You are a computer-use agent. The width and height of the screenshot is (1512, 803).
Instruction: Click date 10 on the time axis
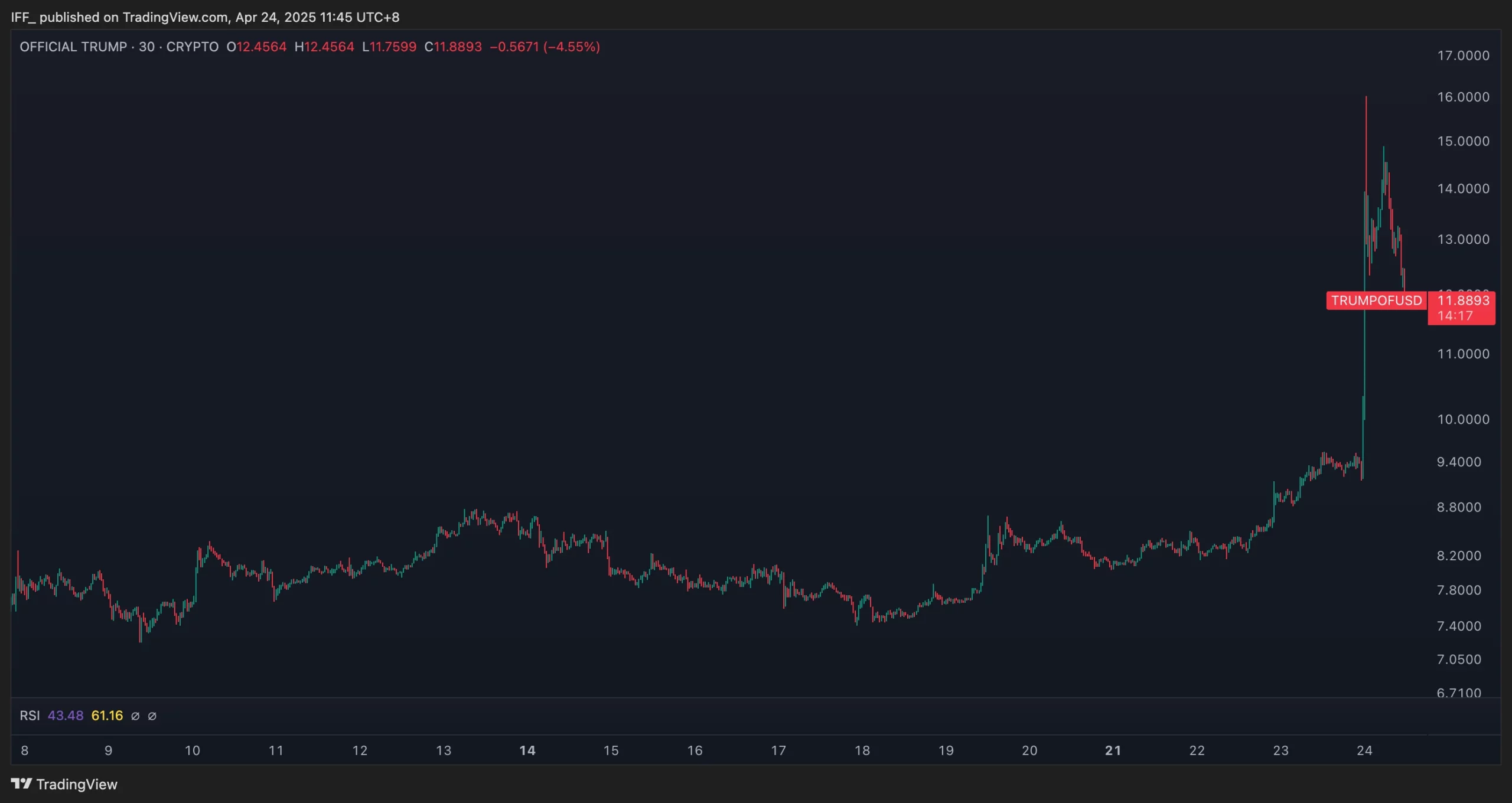[x=193, y=750]
